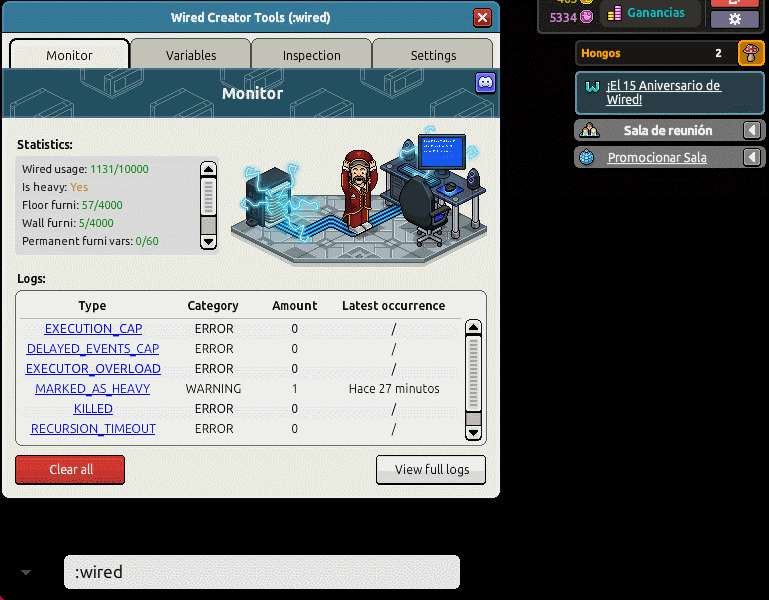Open the MARKED_AS_HEAVY log link
The width and height of the screenshot is (769, 600).
click(92, 389)
